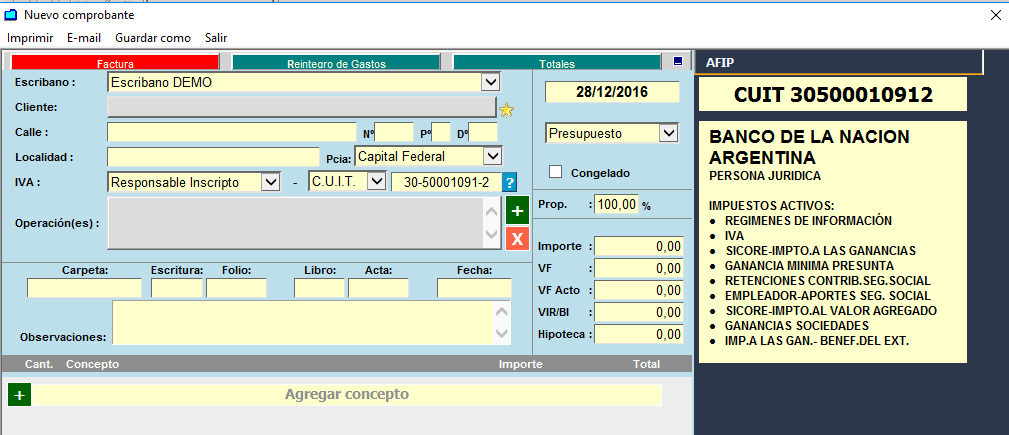Click the date field 28/12/2016
The image size is (1009, 435).
pyautogui.click(x=612, y=92)
